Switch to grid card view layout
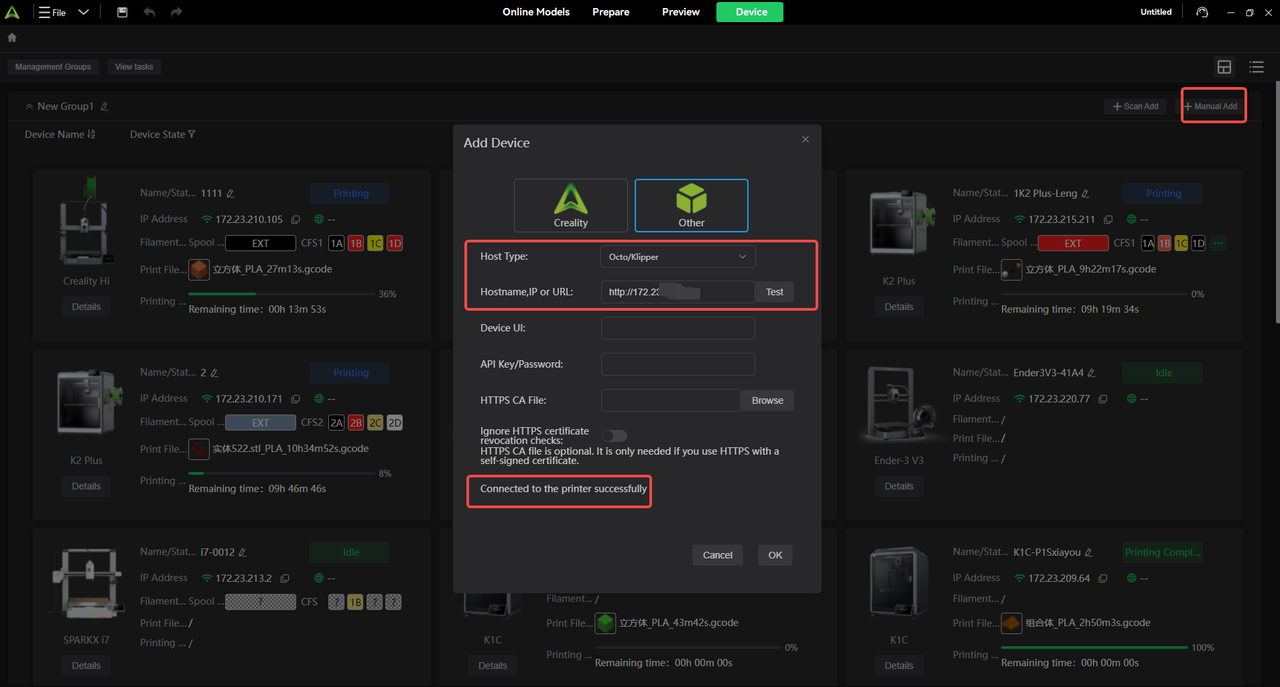 point(1224,67)
